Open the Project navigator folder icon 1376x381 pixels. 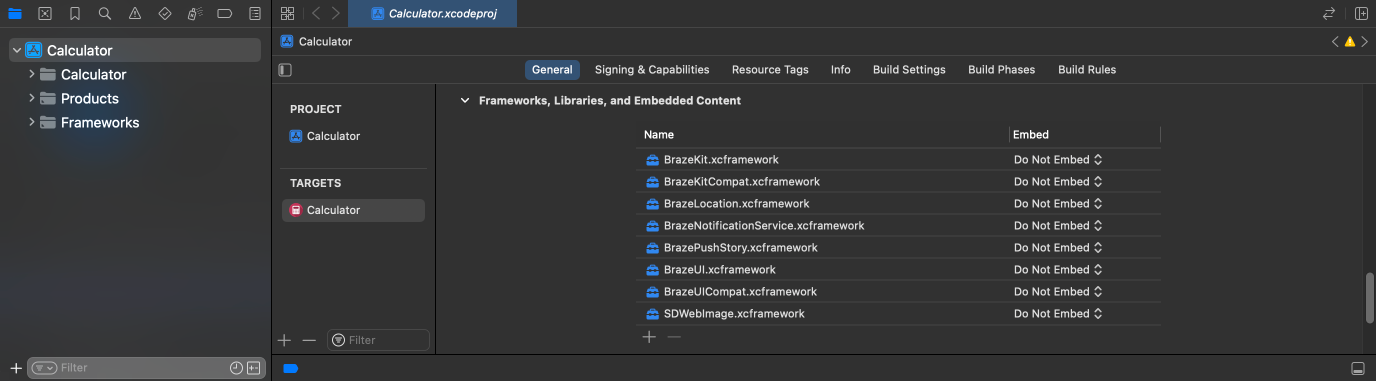15,14
